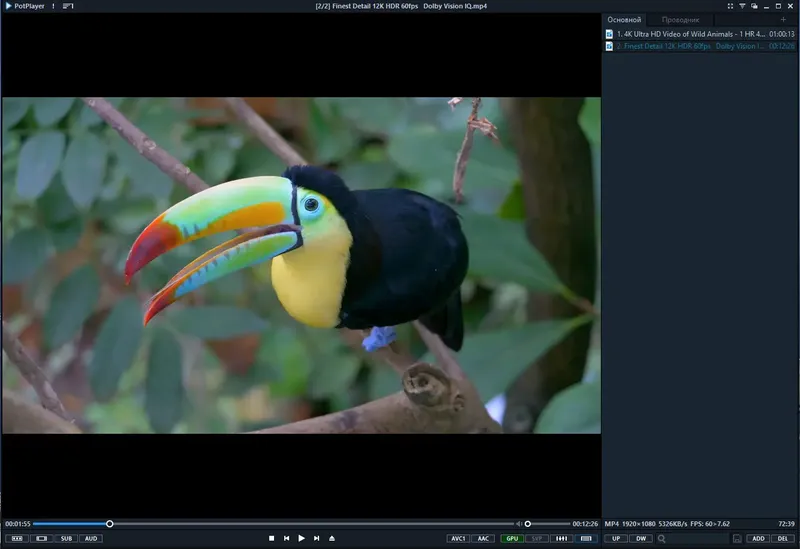Save the playlist with the disk icon
The image size is (800, 549).
point(737,538)
